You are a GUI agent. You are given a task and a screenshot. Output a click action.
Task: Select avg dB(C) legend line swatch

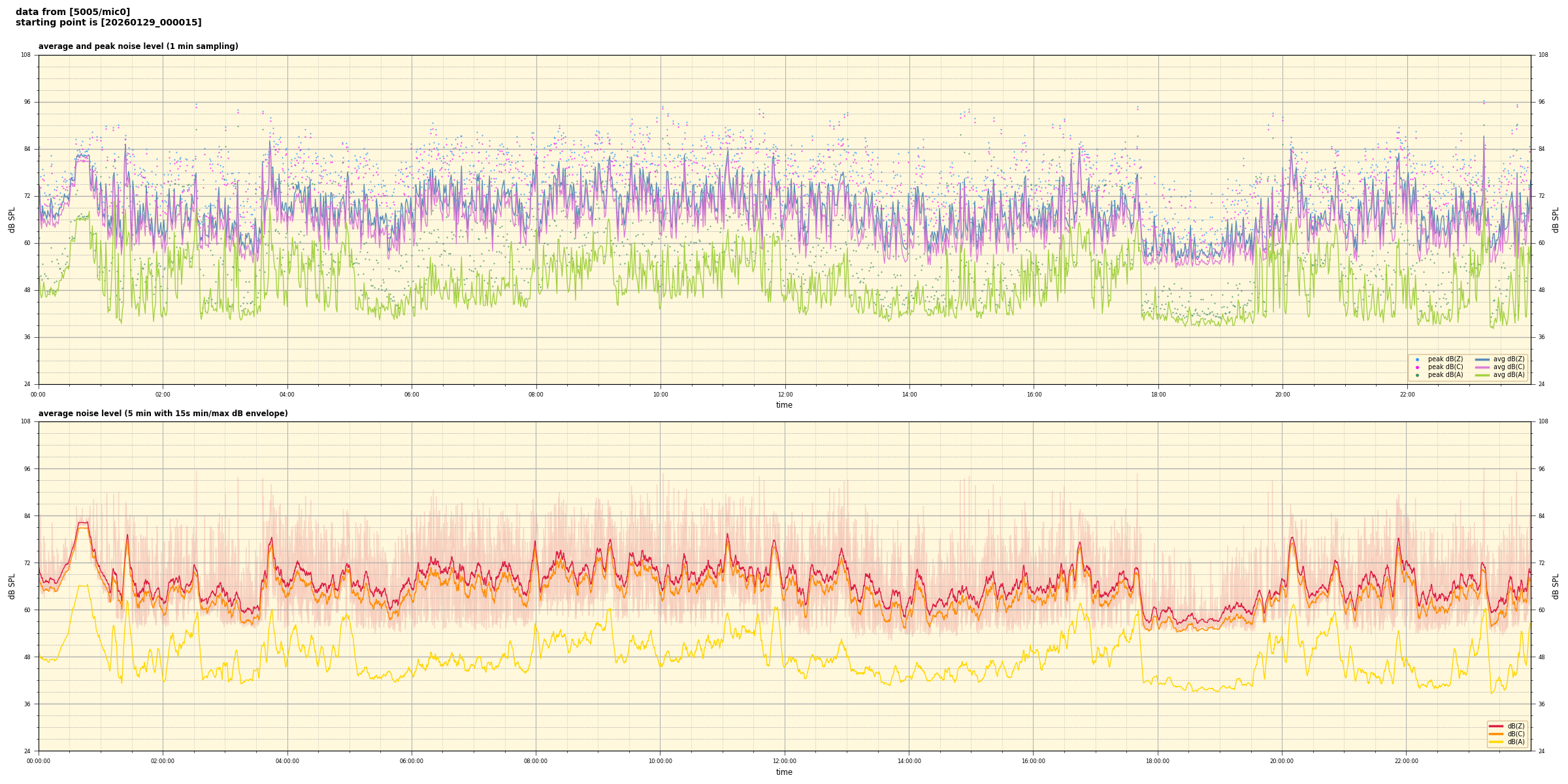(x=1482, y=367)
